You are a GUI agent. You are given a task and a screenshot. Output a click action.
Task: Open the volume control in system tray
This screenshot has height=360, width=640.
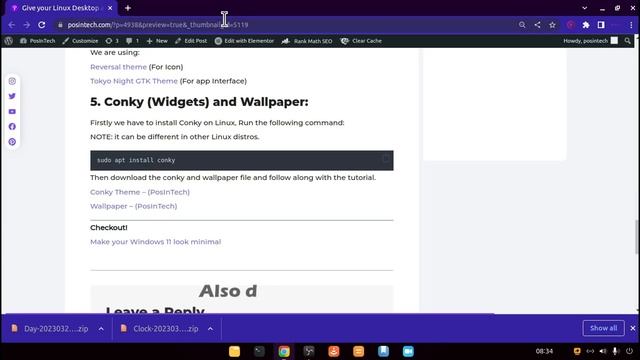603,351
